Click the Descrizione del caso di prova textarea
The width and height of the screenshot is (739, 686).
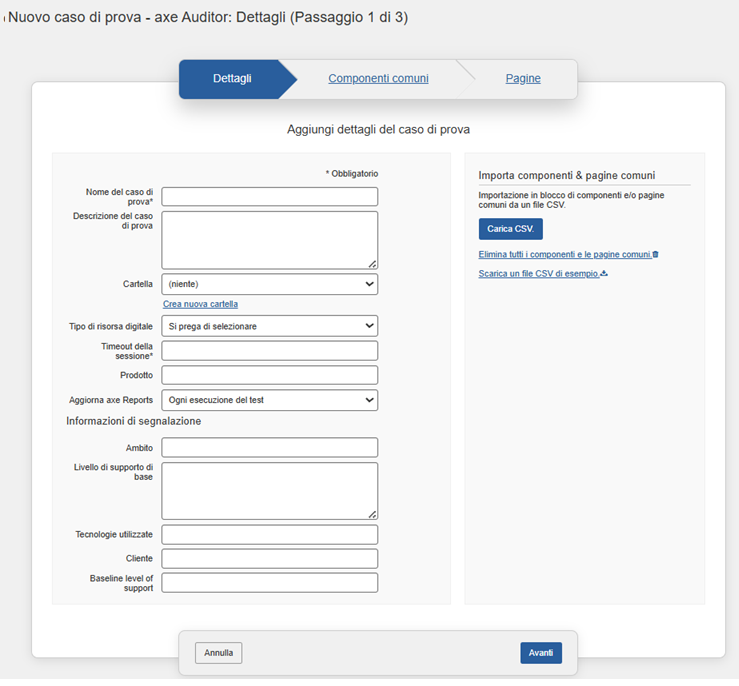click(x=269, y=240)
